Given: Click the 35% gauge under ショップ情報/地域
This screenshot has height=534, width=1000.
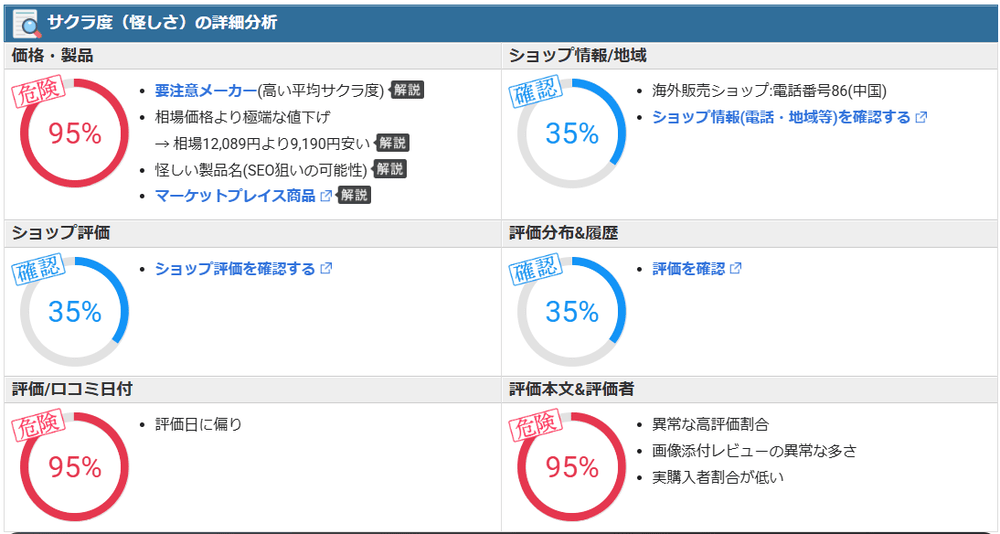Looking at the screenshot, I should point(571,134).
